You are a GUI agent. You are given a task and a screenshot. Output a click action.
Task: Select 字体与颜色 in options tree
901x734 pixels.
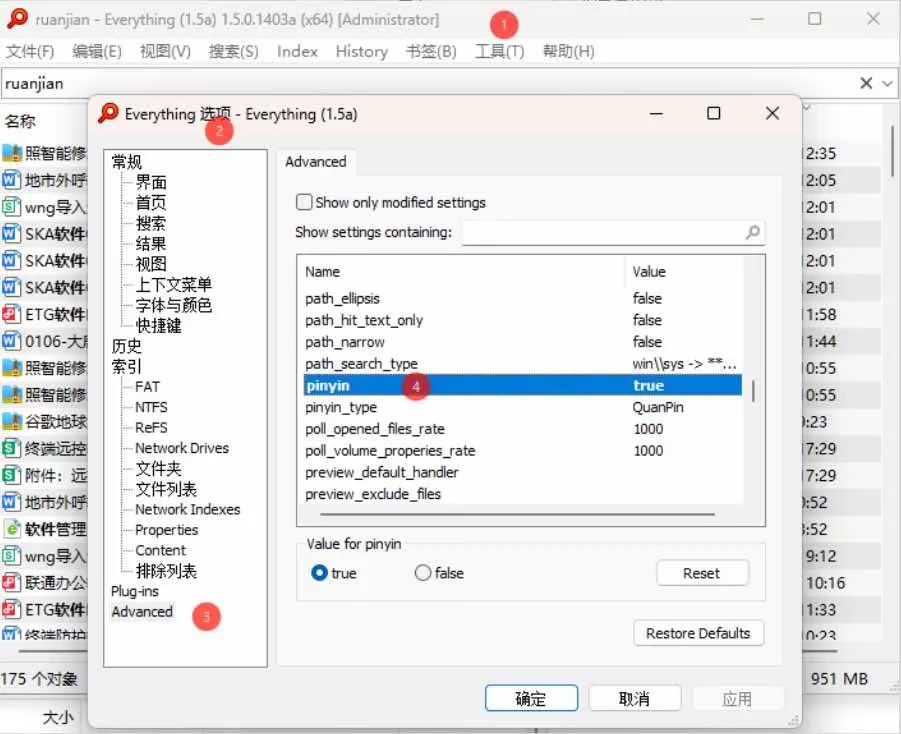point(174,305)
